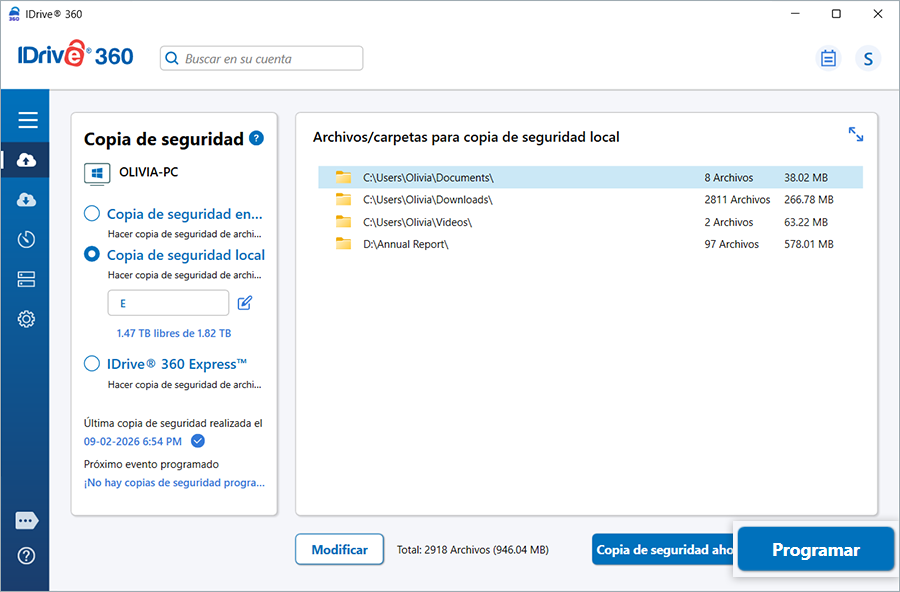Open the hamburger menu in sidebar
Screen dimensions: 900x592
pos(27,121)
